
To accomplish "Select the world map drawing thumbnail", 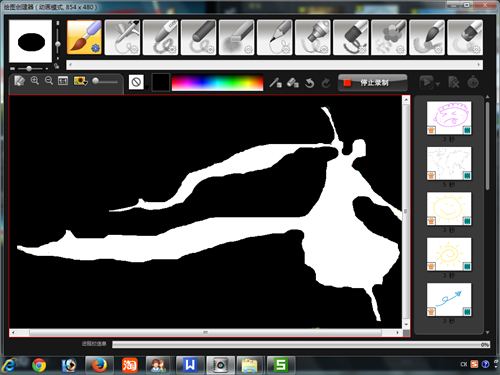I will coord(449,163).
